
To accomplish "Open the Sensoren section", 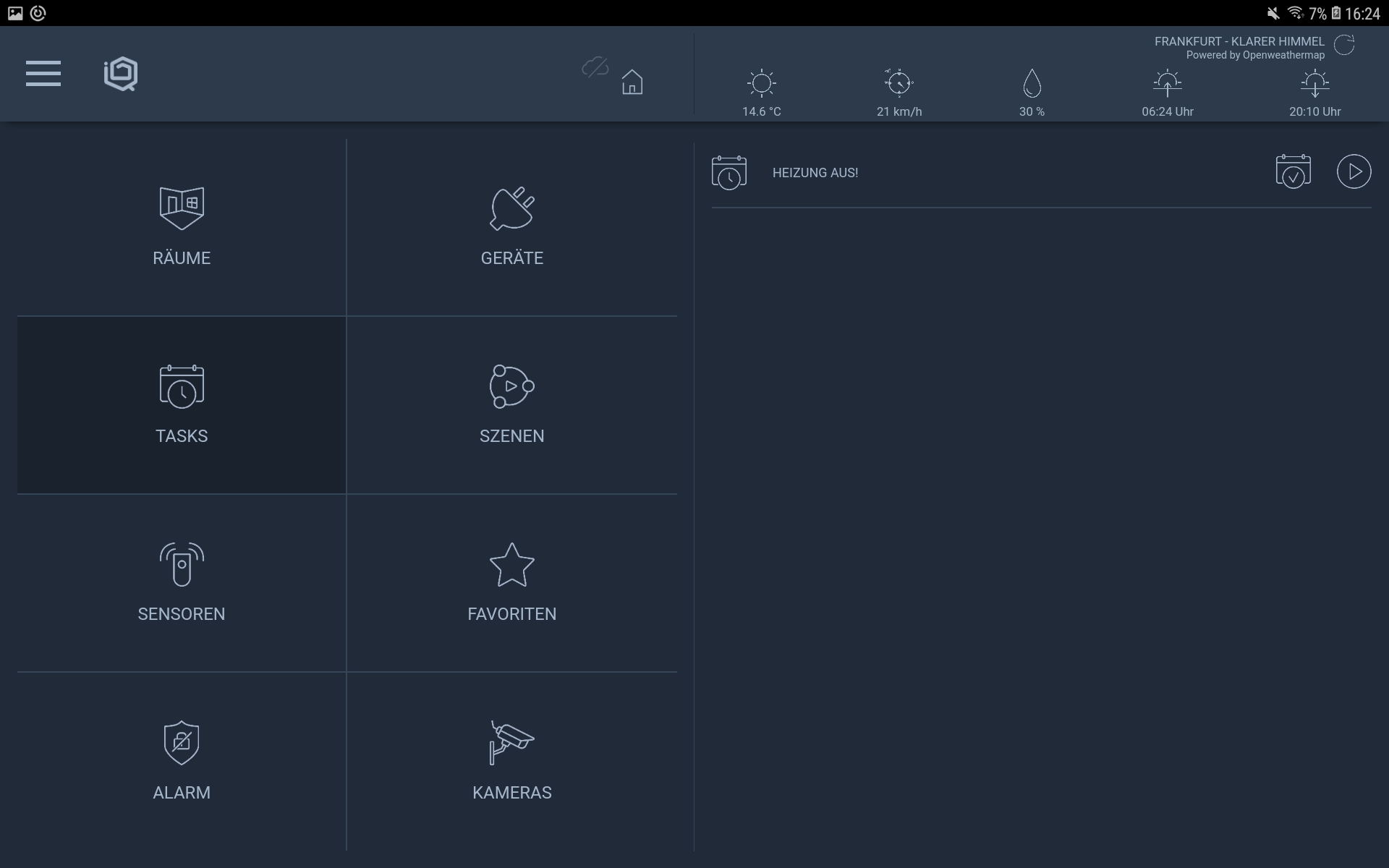I will click(182, 583).
